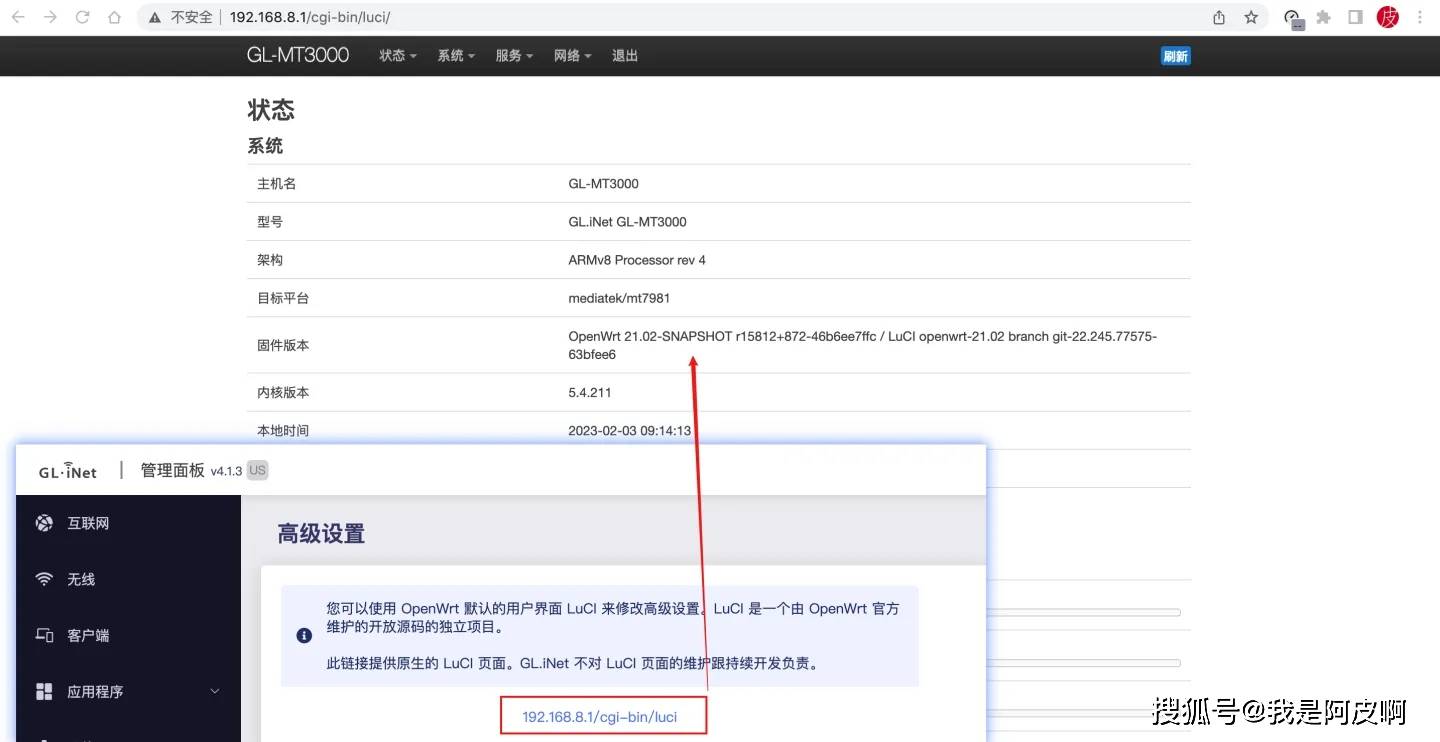Viewport: 1440px width, 742px height.
Task: Click the OpenWrt 21.02-SNAPSHOT firmware version text
Action: pos(863,345)
